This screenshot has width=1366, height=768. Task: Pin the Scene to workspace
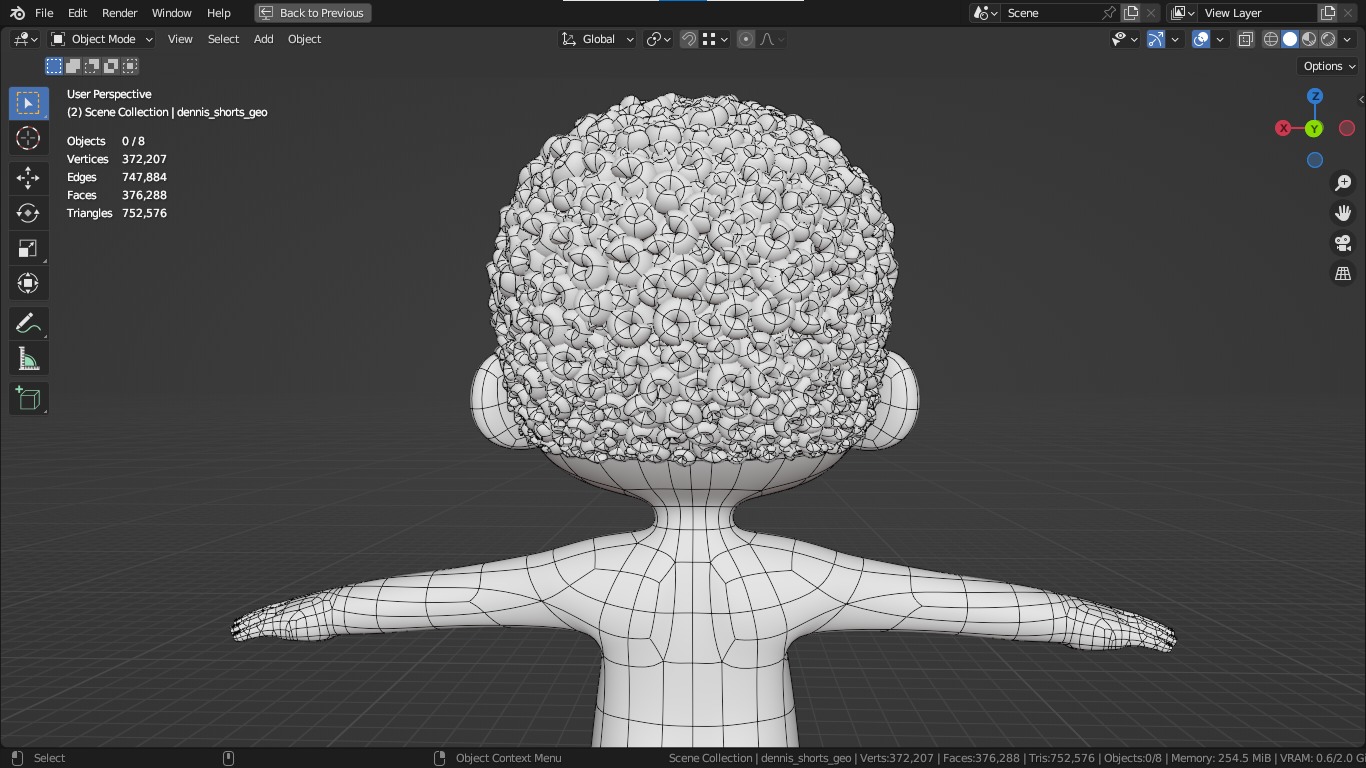(x=1109, y=13)
